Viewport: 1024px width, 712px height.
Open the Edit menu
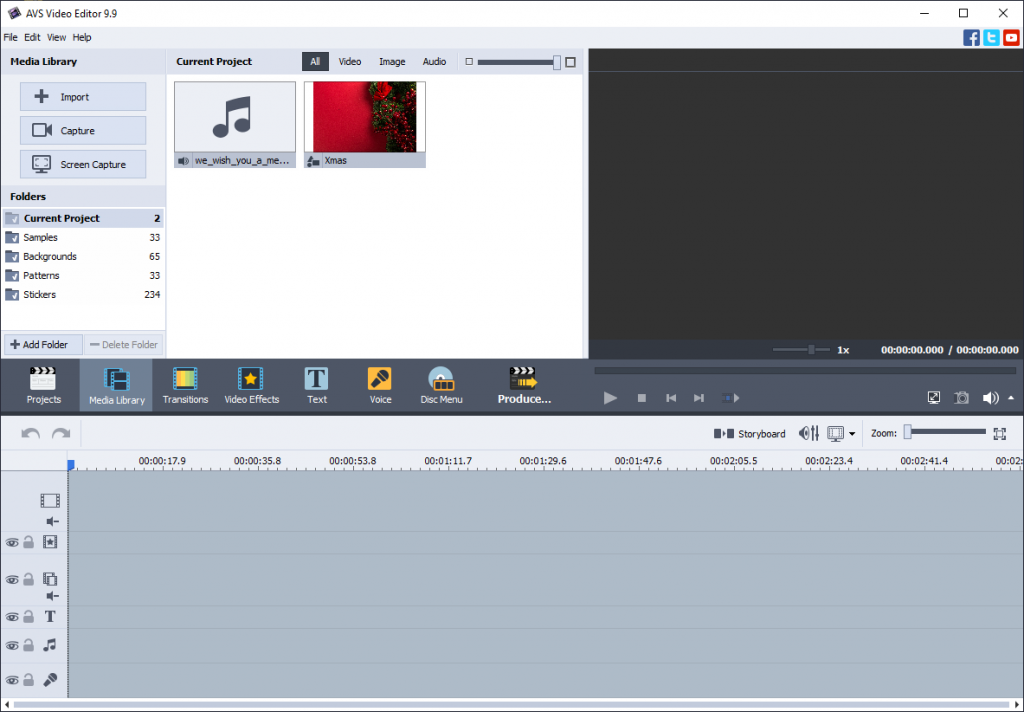[x=32, y=37]
